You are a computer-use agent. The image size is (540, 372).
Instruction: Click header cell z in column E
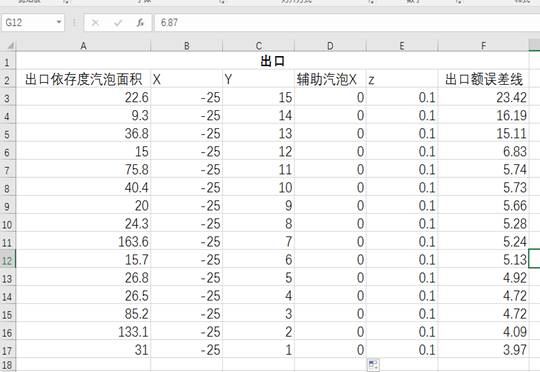click(402, 79)
